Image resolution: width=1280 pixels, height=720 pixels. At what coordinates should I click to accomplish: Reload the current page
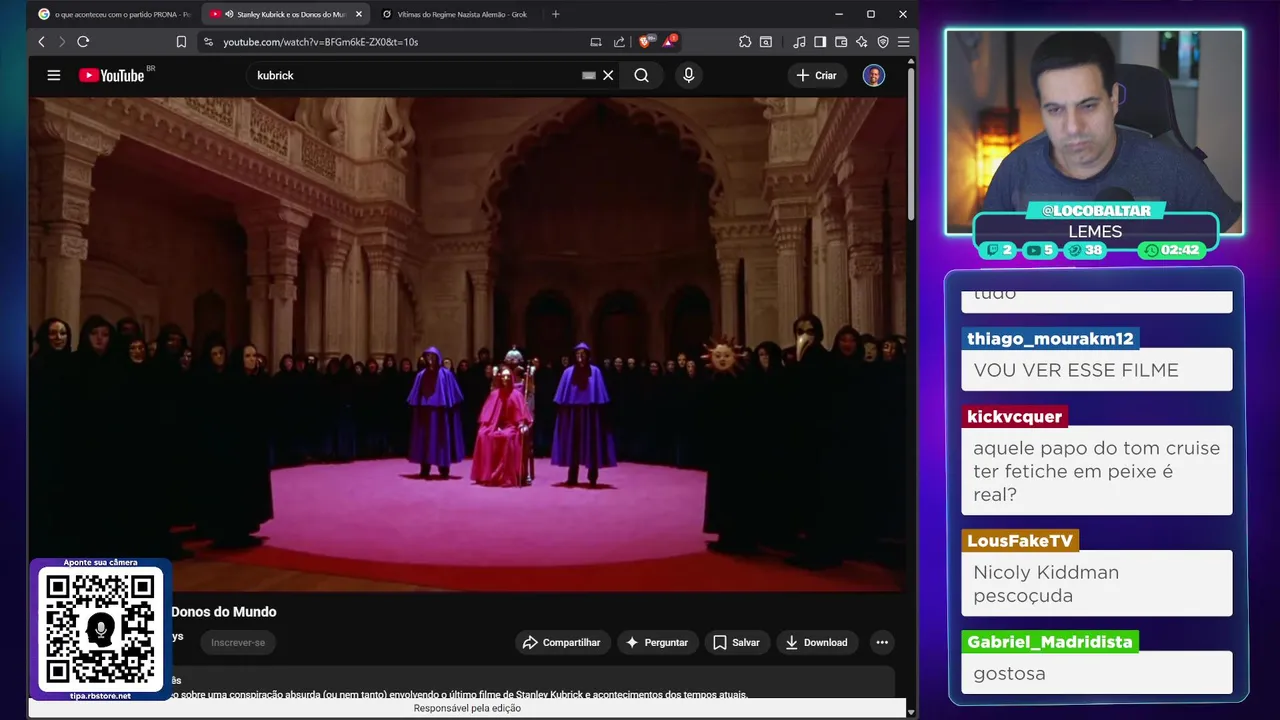83,42
